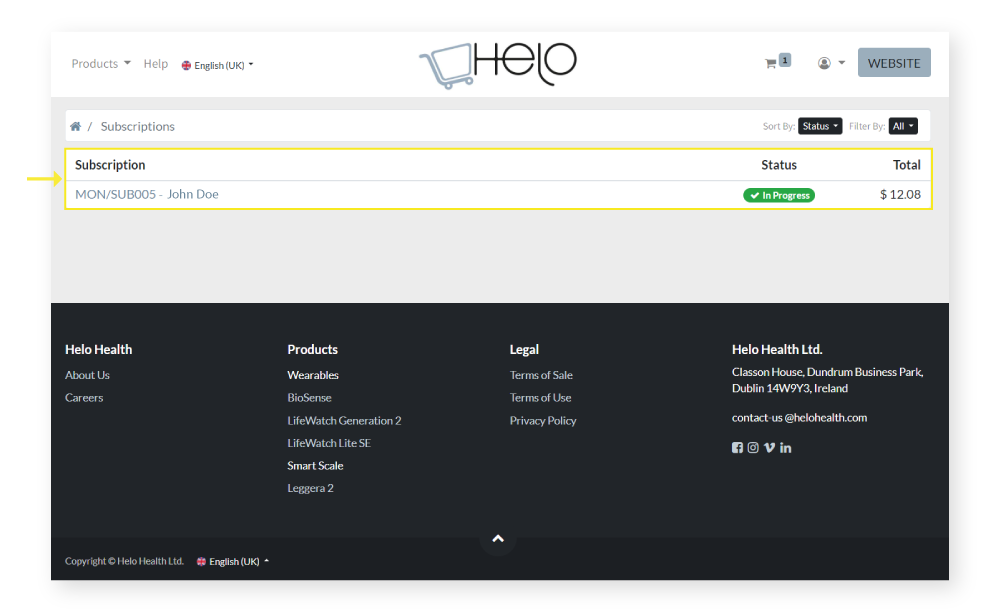Open the Help menu item
This screenshot has height=612, width=1000.
pos(156,64)
